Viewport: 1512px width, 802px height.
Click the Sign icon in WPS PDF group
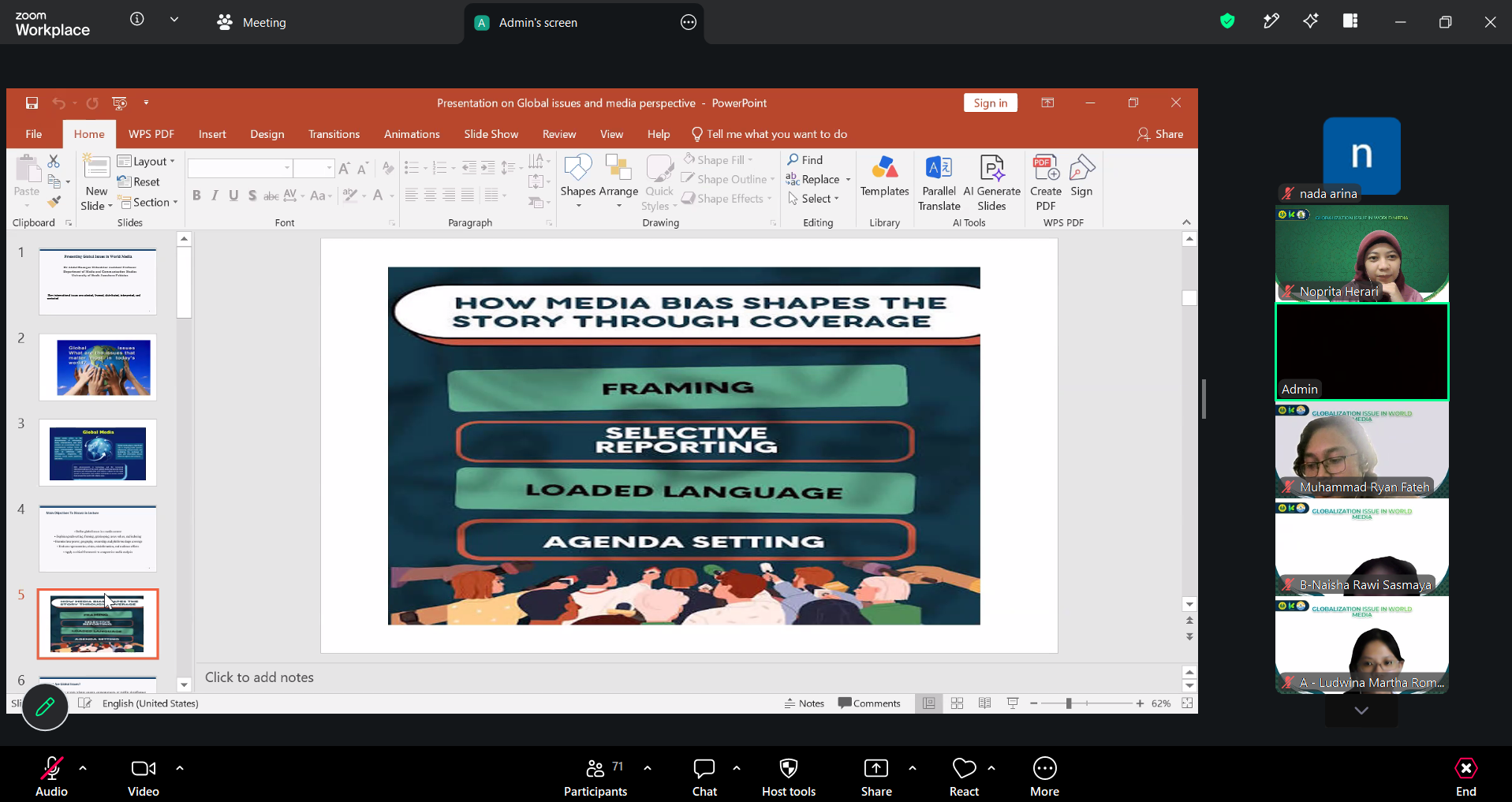click(x=1081, y=176)
